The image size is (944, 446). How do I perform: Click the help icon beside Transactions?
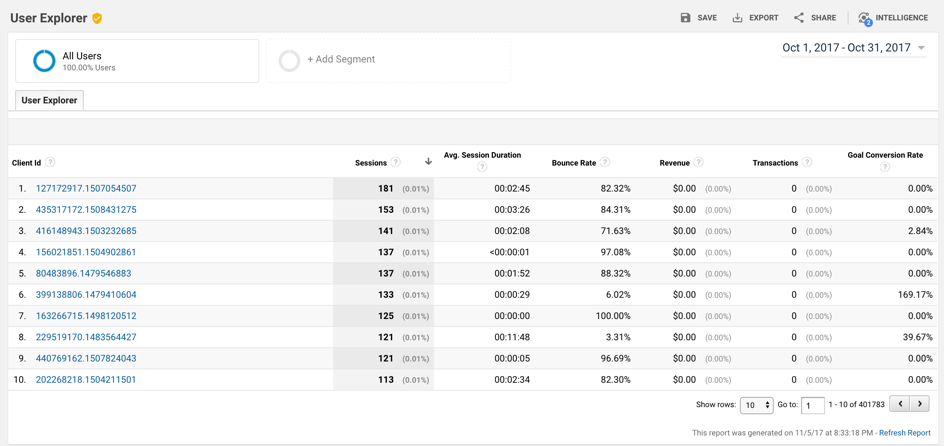pos(807,163)
